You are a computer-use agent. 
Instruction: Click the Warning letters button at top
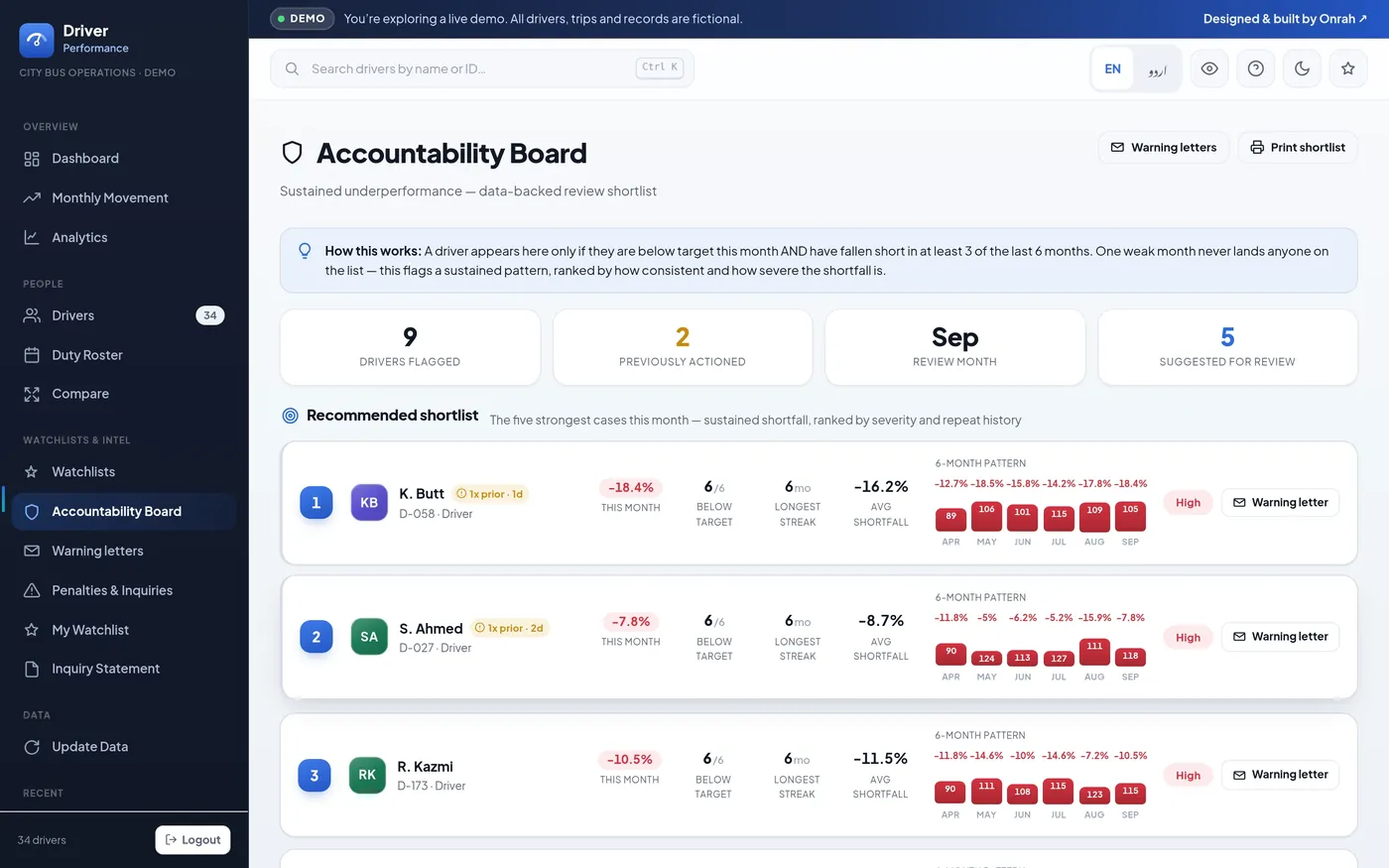coord(1164,147)
